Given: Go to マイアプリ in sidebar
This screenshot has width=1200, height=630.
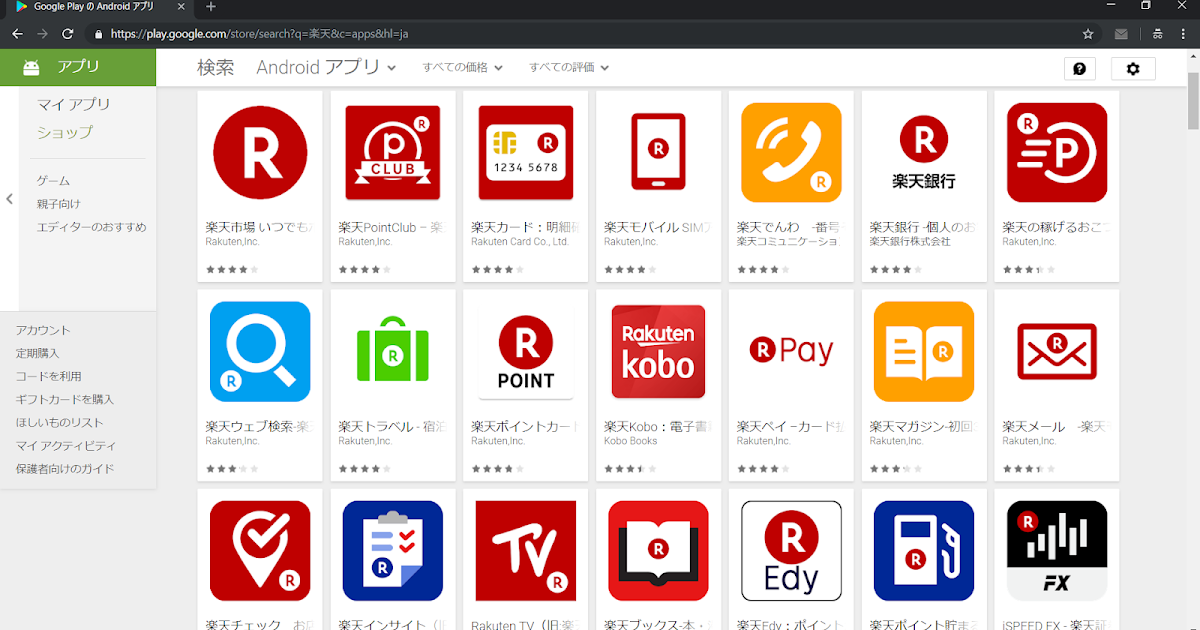Looking at the screenshot, I should click(x=74, y=105).
